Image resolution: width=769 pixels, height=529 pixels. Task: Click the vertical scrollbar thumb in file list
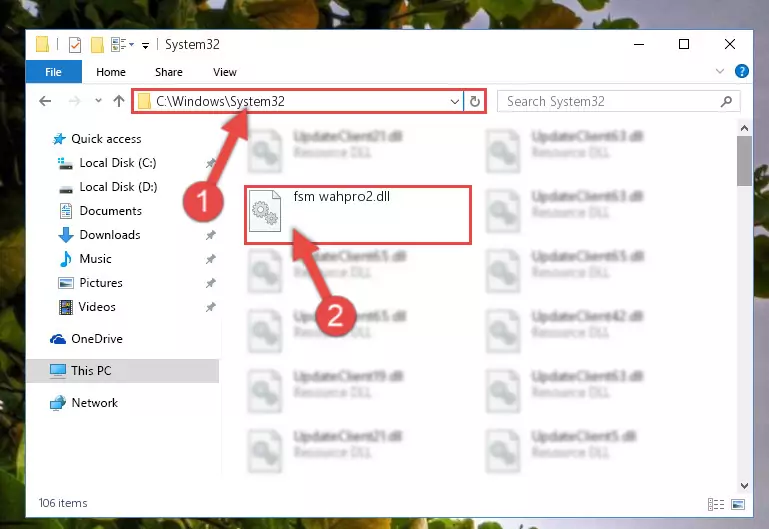pyautogui.click(x=744, y=161)
